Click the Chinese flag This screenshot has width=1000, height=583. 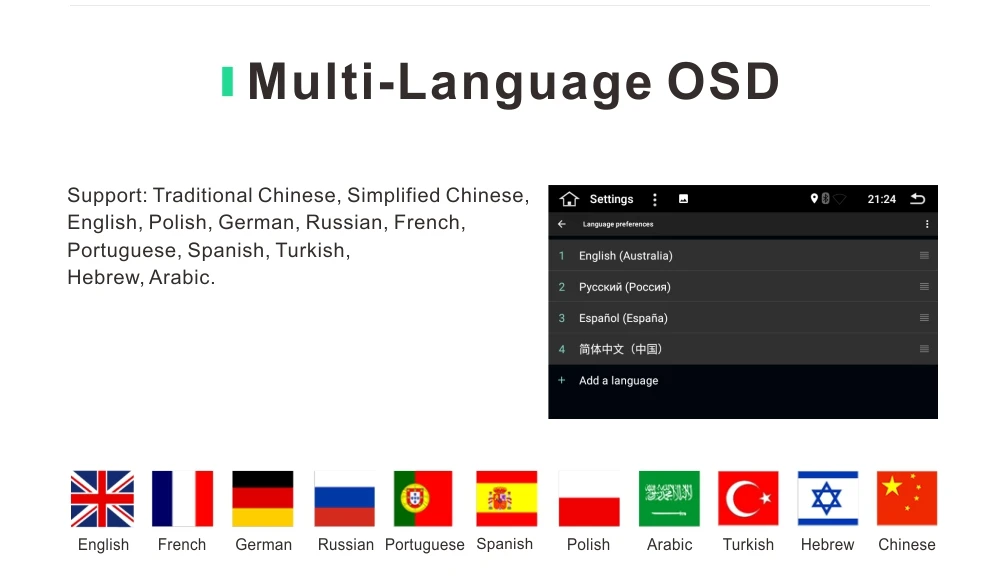click(x=907, y=499)
